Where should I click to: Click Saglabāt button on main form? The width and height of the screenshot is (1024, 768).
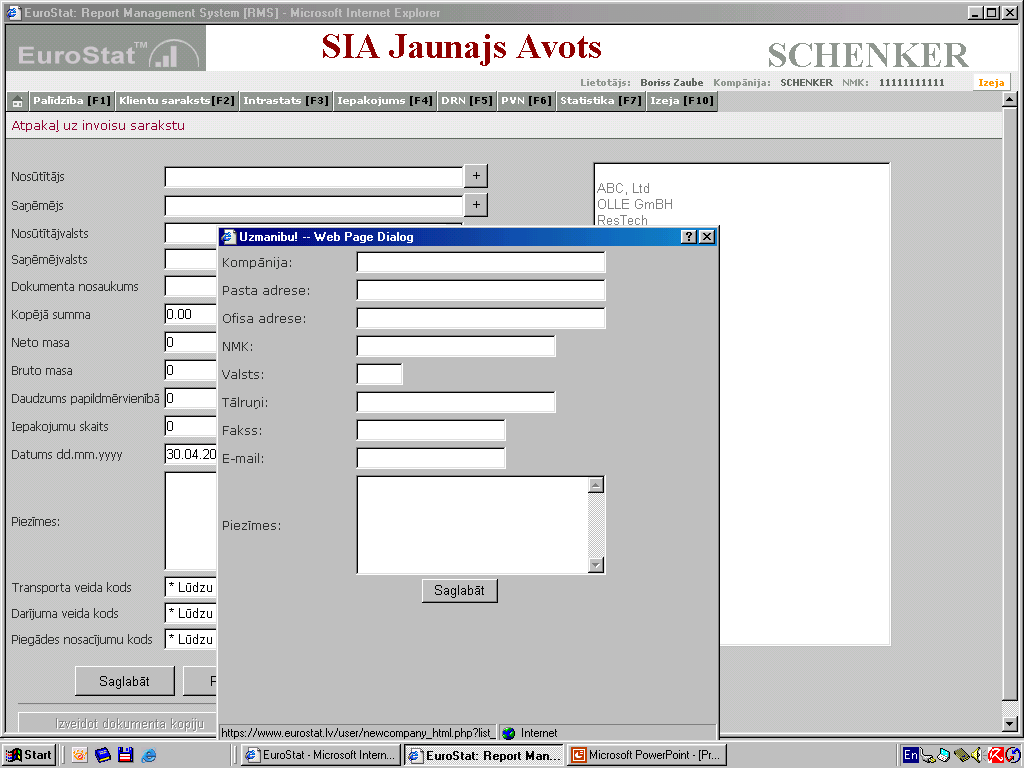[x=125, y=681]
